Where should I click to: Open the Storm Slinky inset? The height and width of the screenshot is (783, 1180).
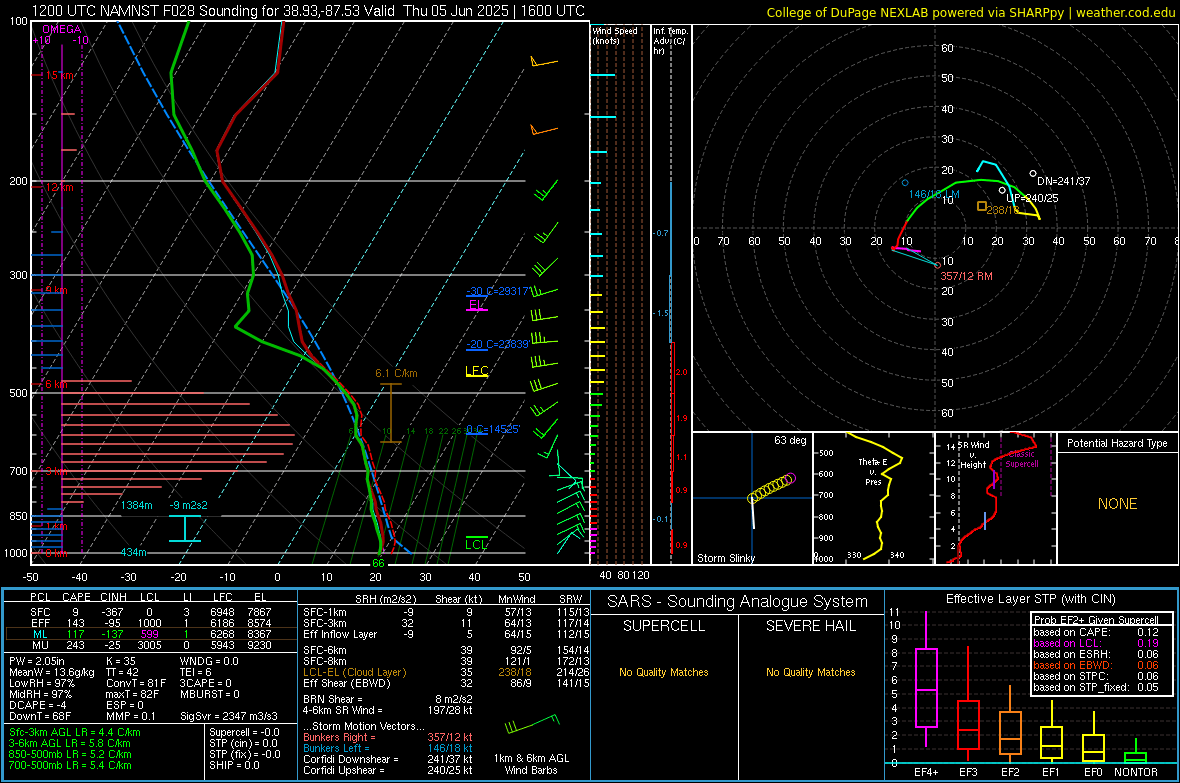[x=753, y=498]
